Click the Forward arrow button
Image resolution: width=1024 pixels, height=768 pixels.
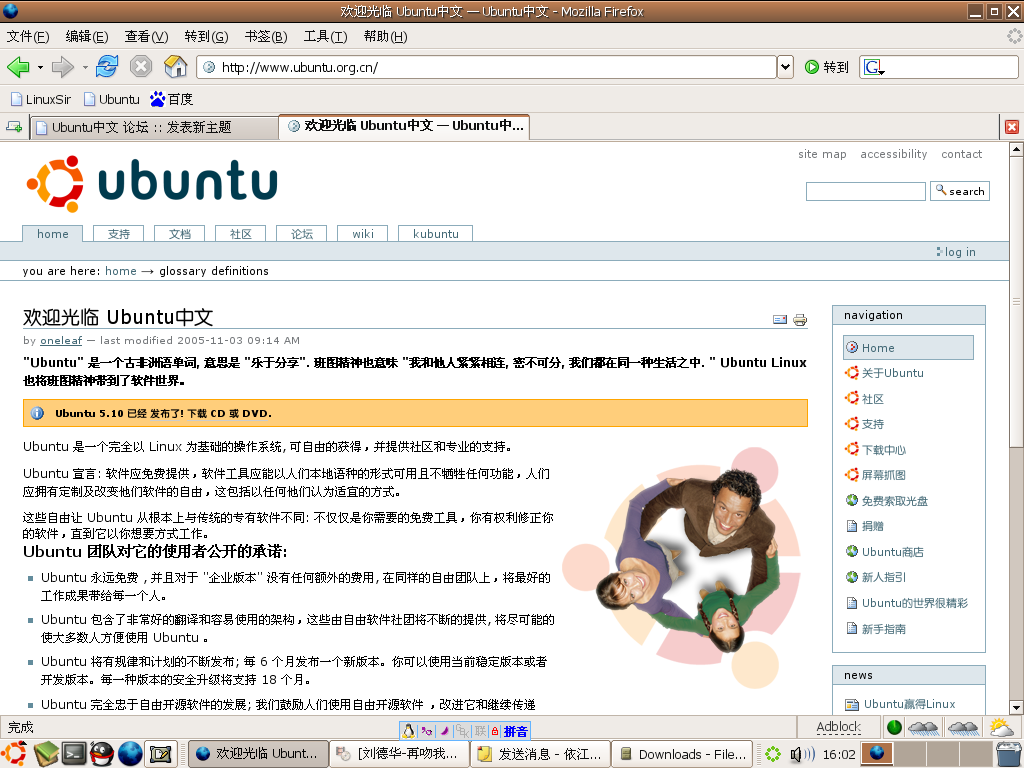pyautogui.click(x=63, y=67)
